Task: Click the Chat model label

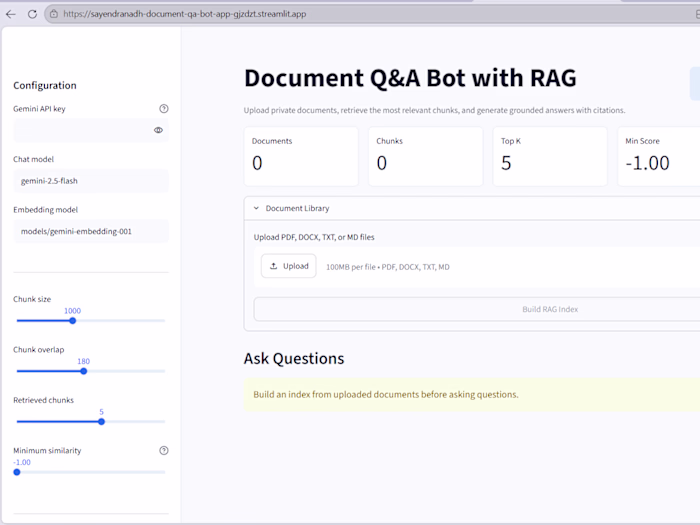Action: click(x=33, y=159)
